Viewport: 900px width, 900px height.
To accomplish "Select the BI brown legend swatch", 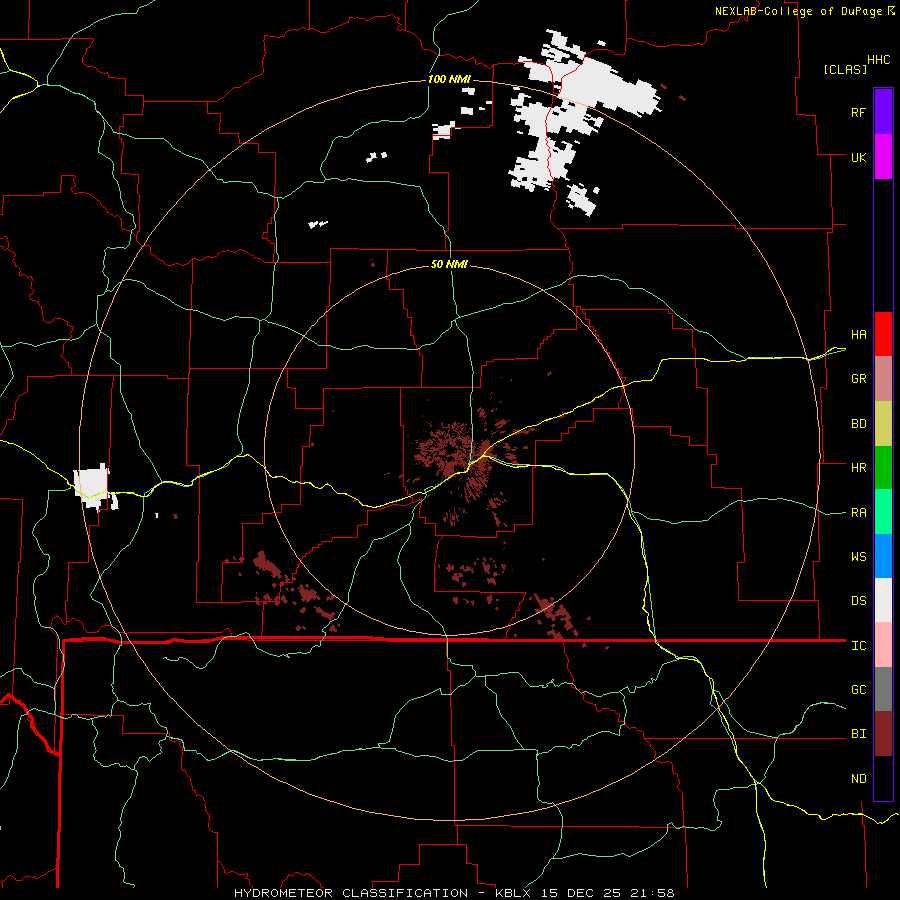I will click(x=883, y=734).
